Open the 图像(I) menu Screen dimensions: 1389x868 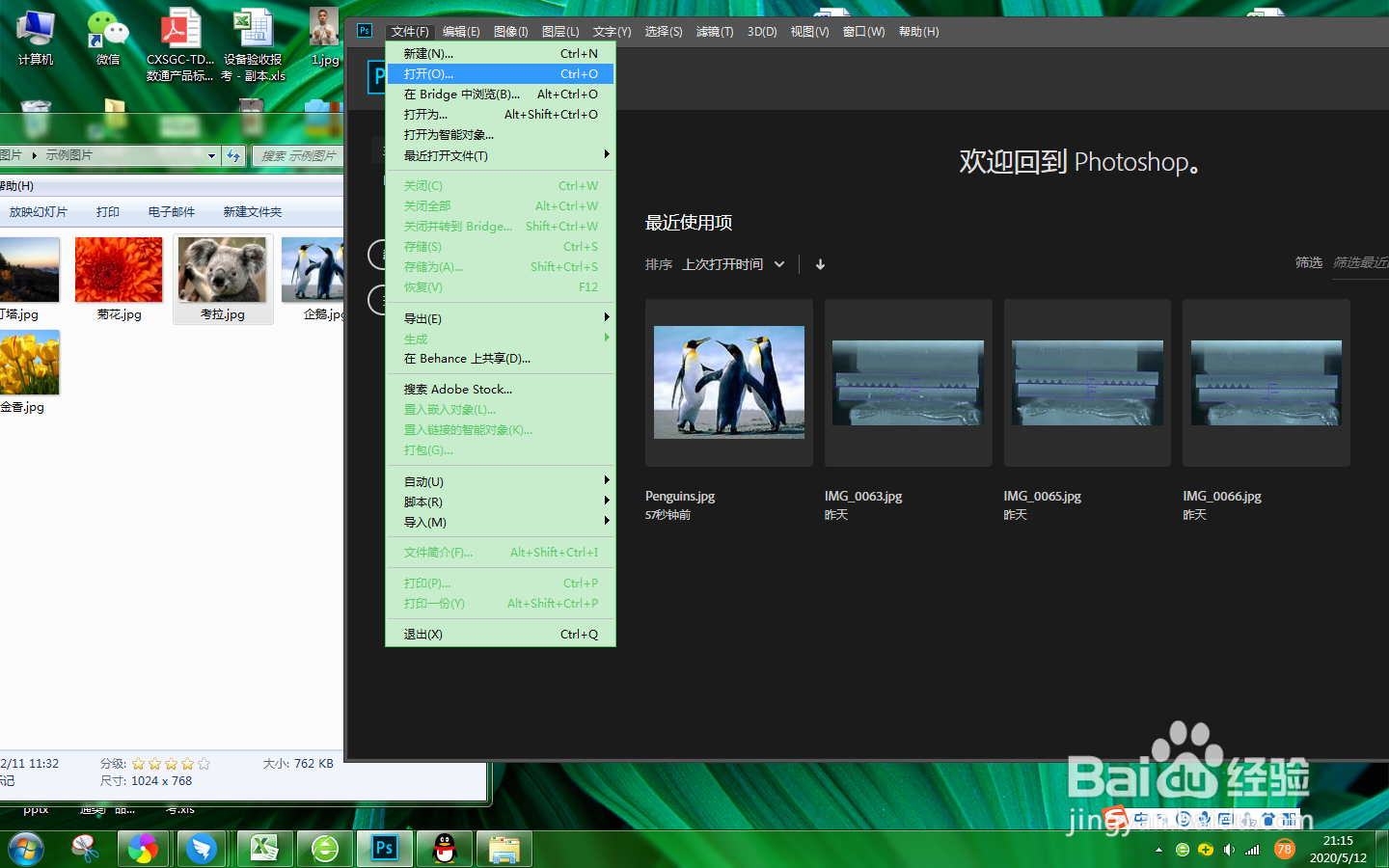pyautogui.click(x=511, y=32)
